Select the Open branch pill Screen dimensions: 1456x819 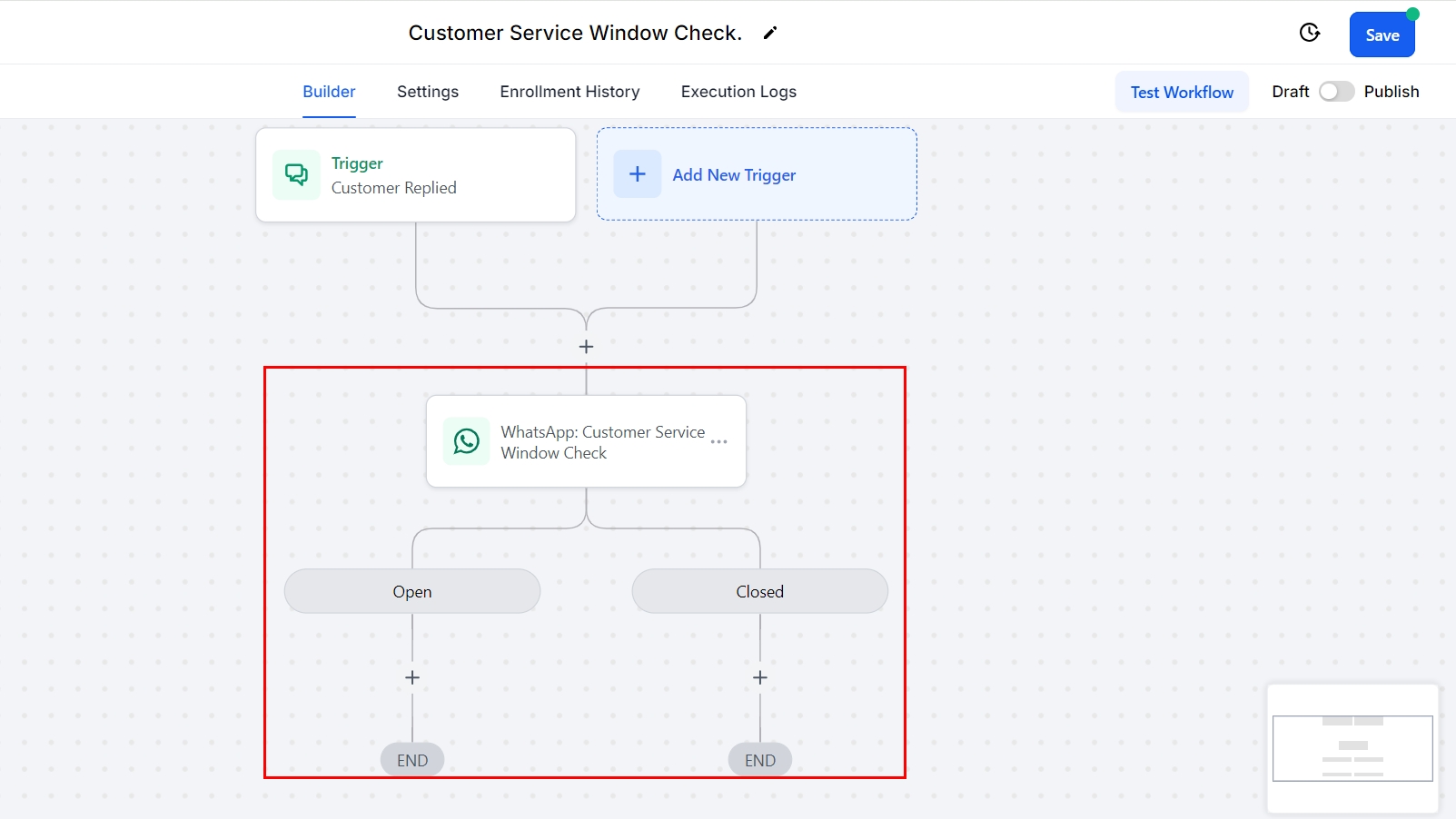pos(412,592)
